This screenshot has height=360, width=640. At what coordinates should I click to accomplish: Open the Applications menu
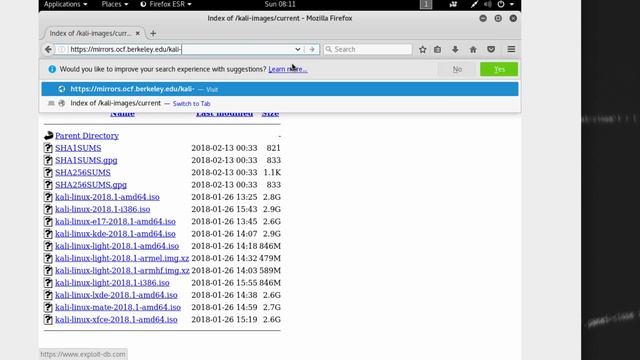(x=65, y=4)
